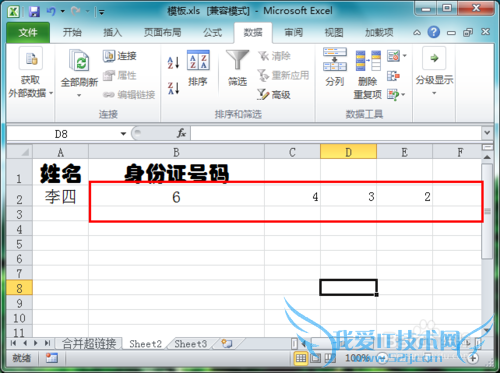Select Page Layout view icon in status bar
Screen dimensions: 500x373
315,358
